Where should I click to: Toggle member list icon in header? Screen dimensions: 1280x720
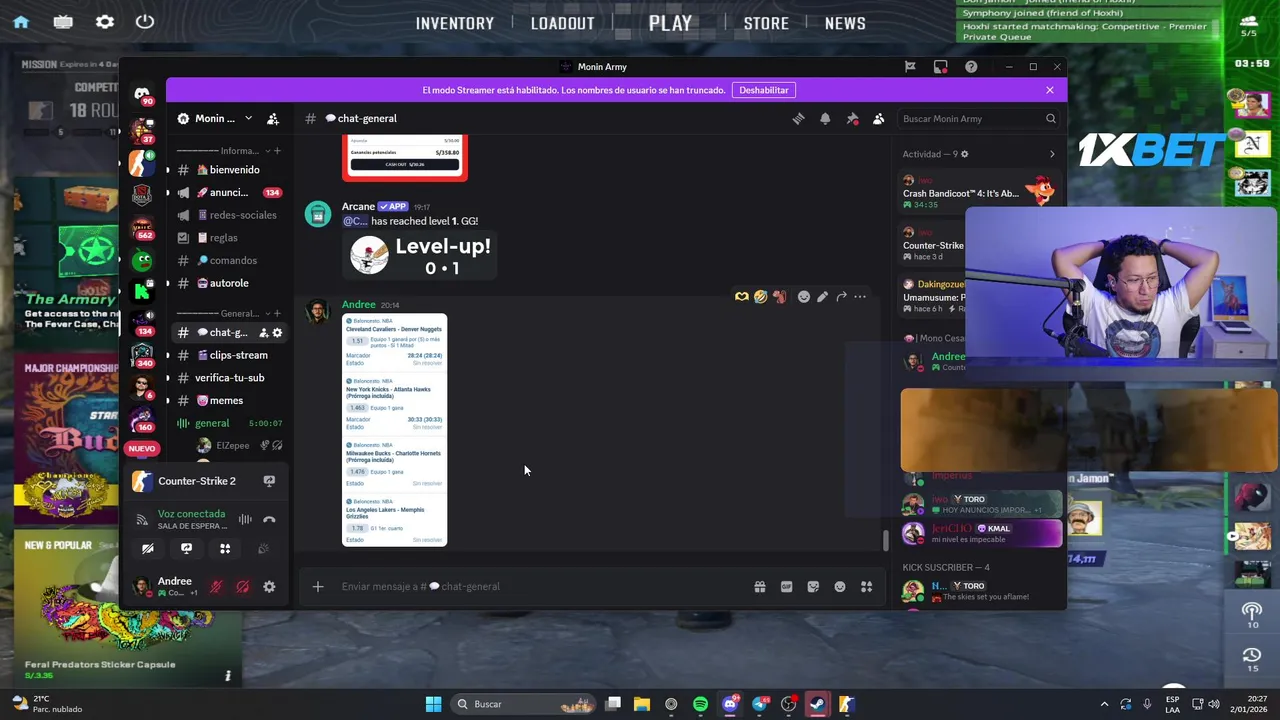(878, 118)
